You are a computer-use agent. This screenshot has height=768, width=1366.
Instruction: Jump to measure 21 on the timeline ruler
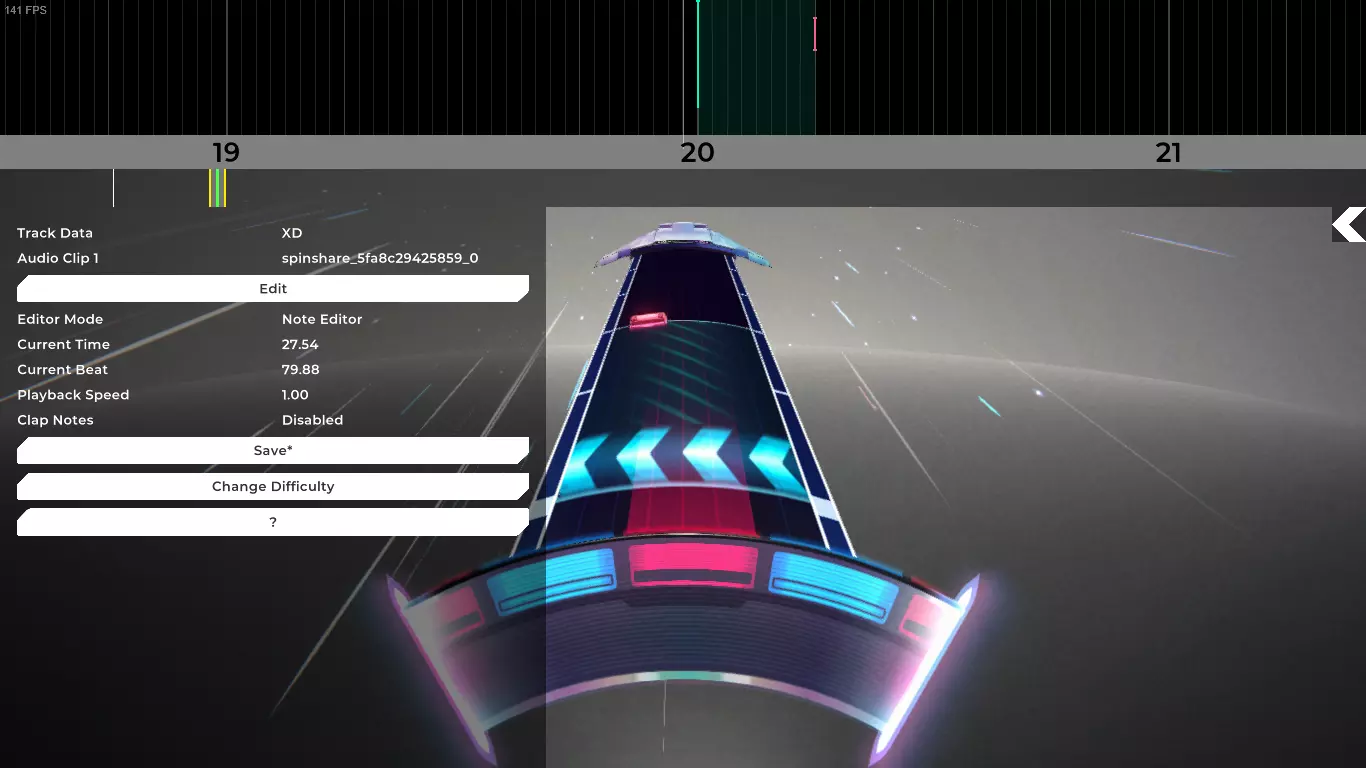point(1168,152)
